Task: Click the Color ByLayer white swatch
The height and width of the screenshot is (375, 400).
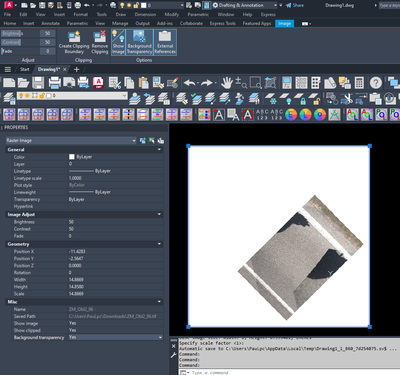Action: pos(72,157)
